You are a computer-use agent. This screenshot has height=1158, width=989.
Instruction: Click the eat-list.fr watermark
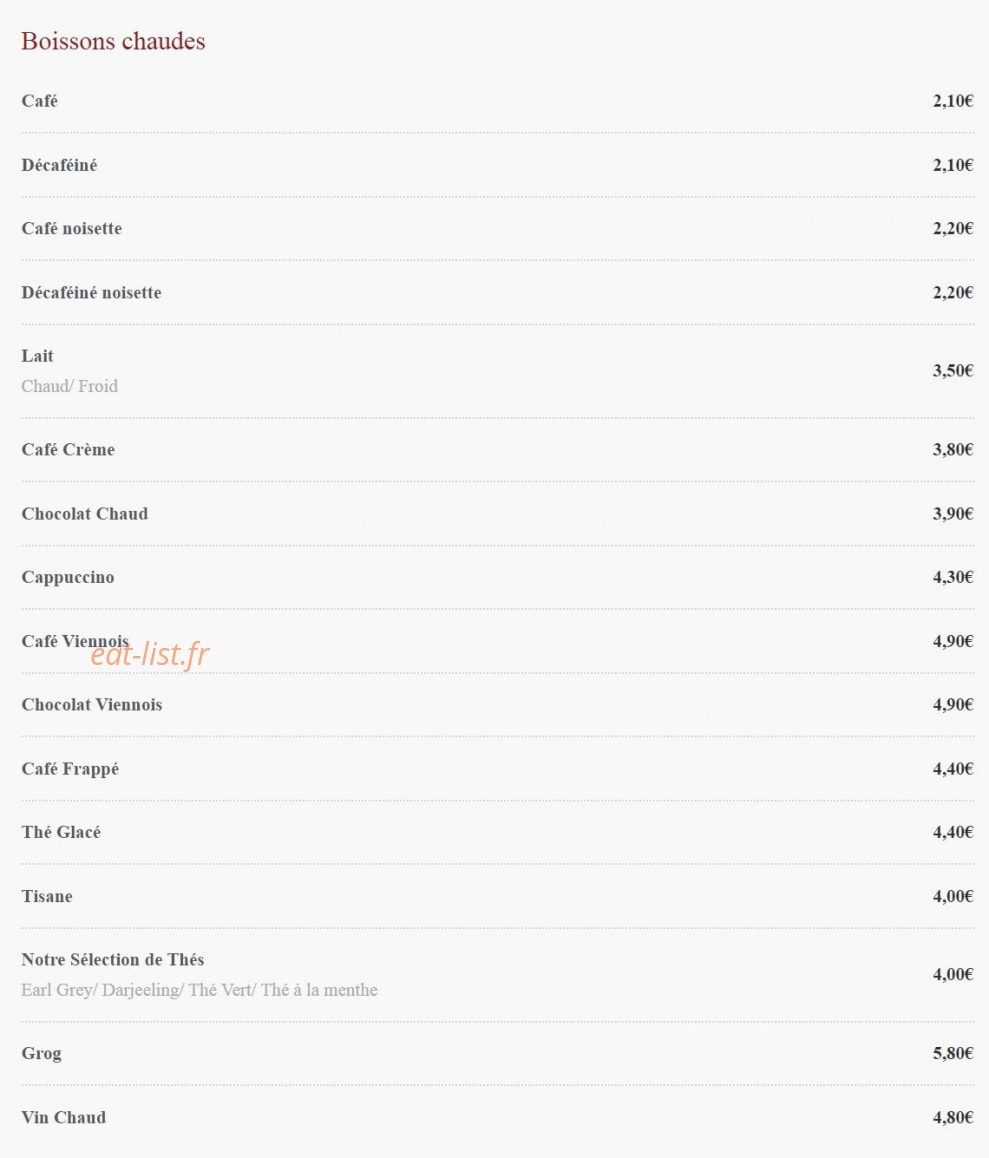150,654
